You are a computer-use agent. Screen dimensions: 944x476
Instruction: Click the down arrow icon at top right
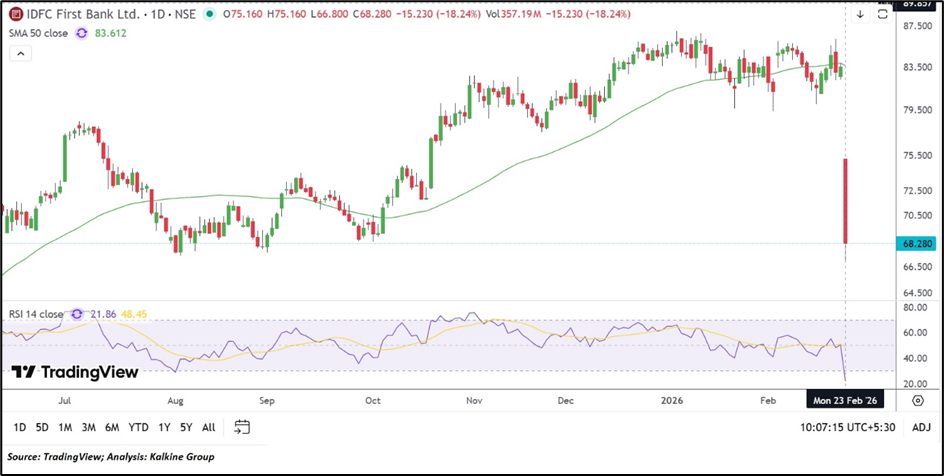tap(860, 14)
